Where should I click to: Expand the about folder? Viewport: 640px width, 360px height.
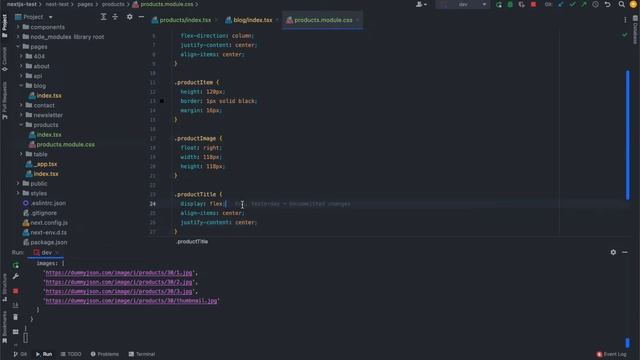click(21, 66)
